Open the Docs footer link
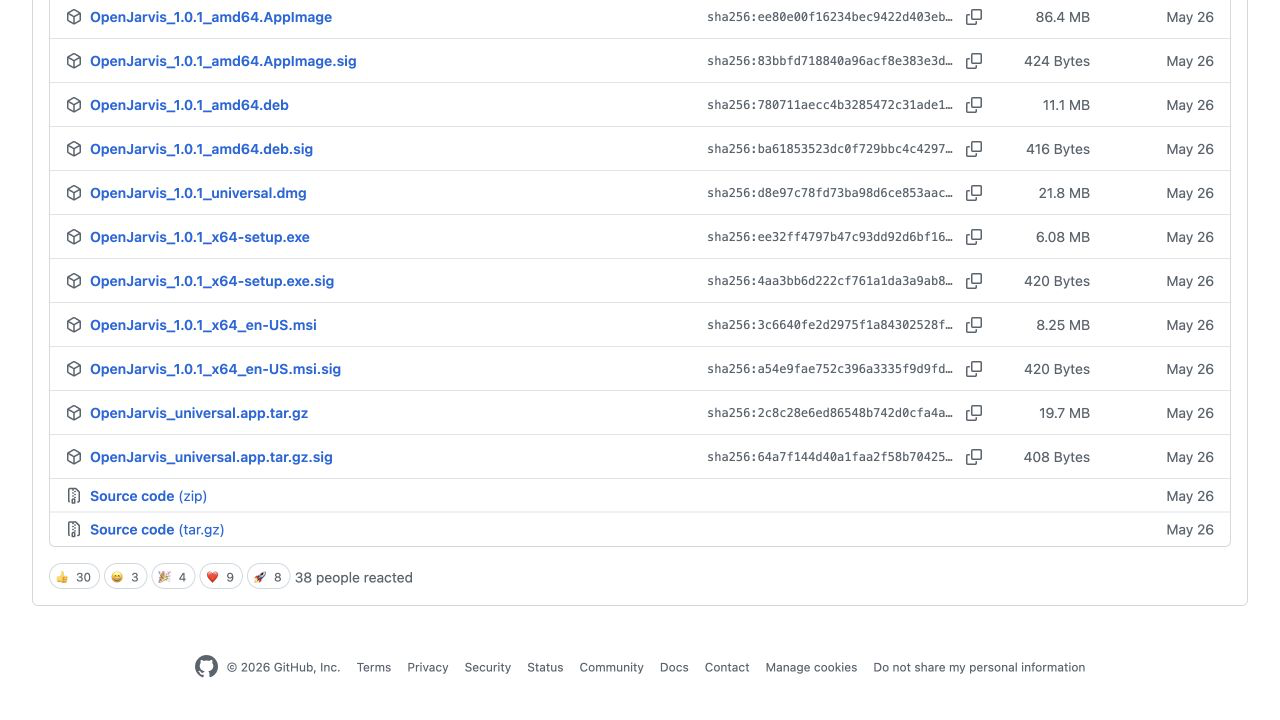Viewport: 1280px width, 720px height. pos(674,667)
